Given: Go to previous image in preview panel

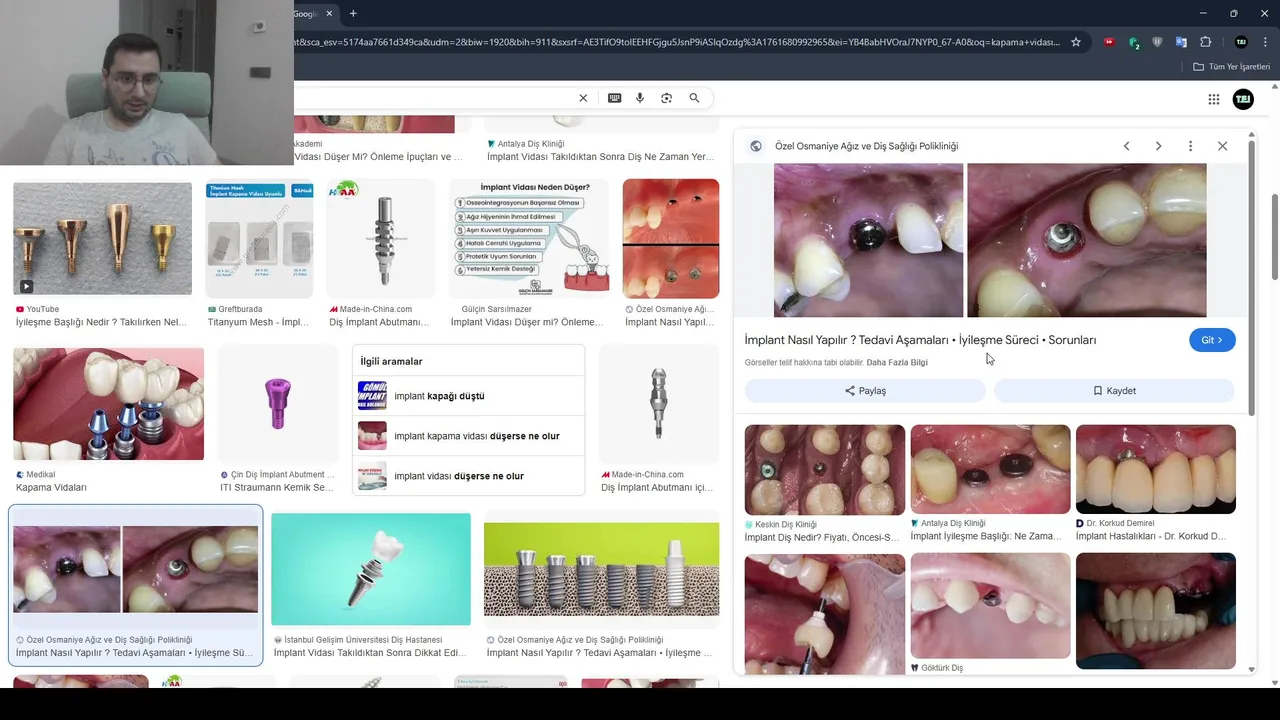Looking at the screenshot, I should pyautogui.click(x=1126, y=146).
